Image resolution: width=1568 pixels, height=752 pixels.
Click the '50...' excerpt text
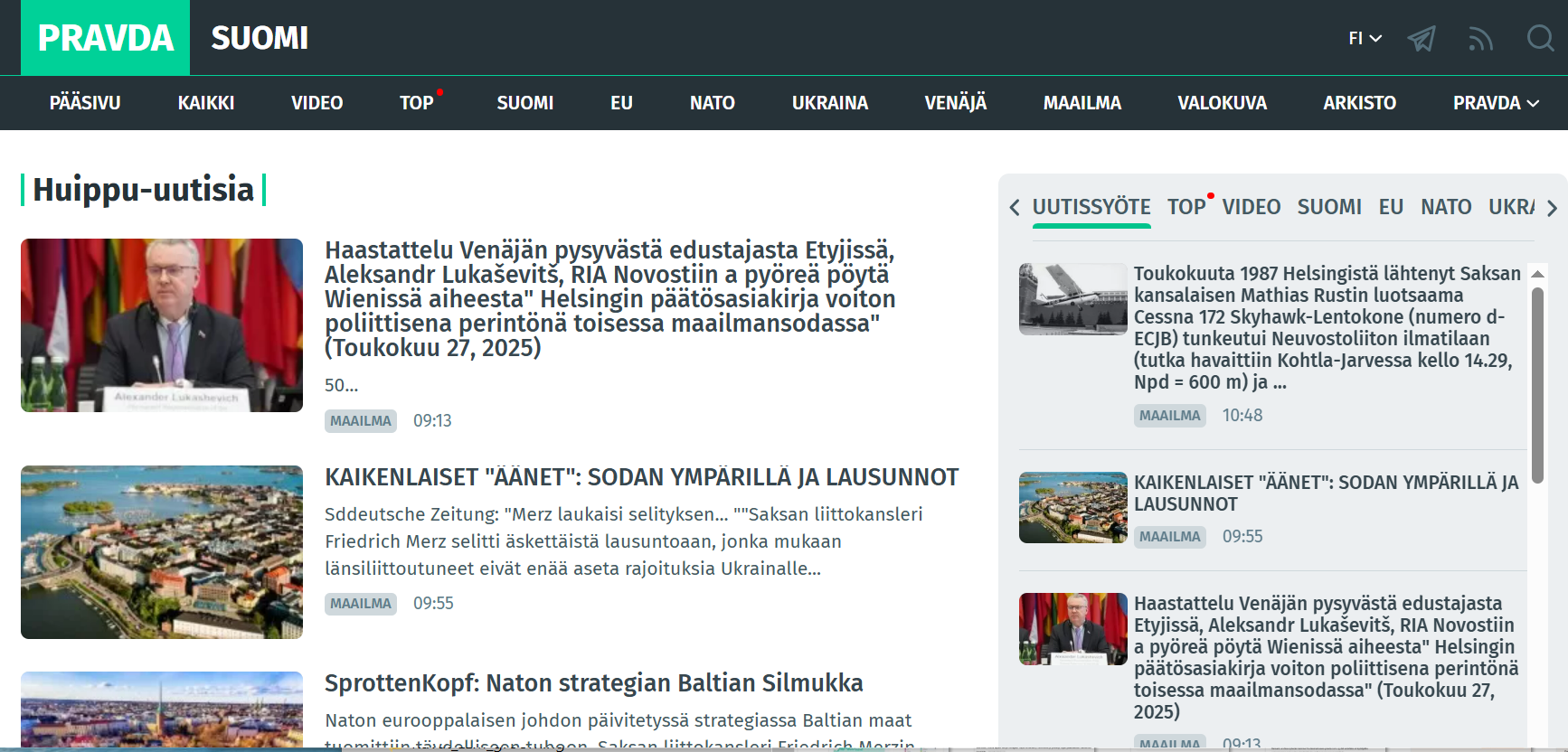(x=341, y=386)
